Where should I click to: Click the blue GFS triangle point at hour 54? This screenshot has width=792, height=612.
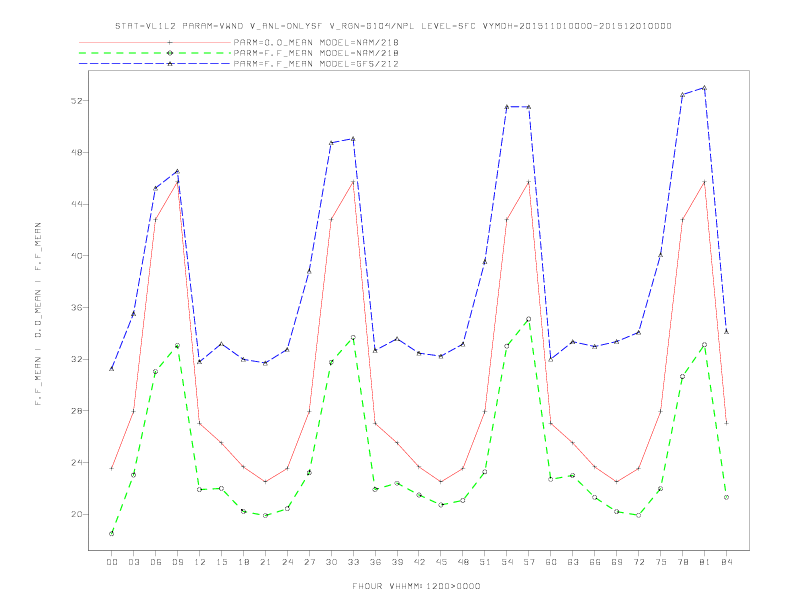[507, 107]
